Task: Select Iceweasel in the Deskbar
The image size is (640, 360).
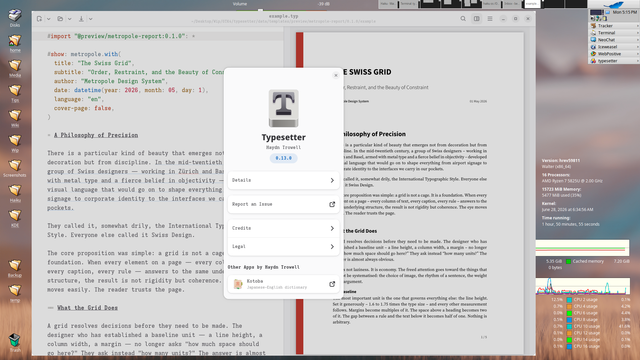Action: [614, 47]
